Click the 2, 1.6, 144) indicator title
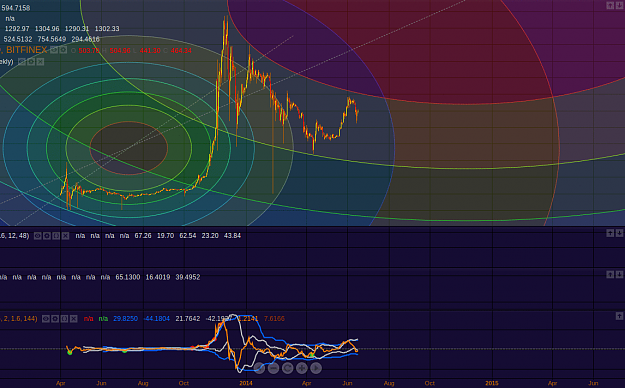 [x=19, y=319]
